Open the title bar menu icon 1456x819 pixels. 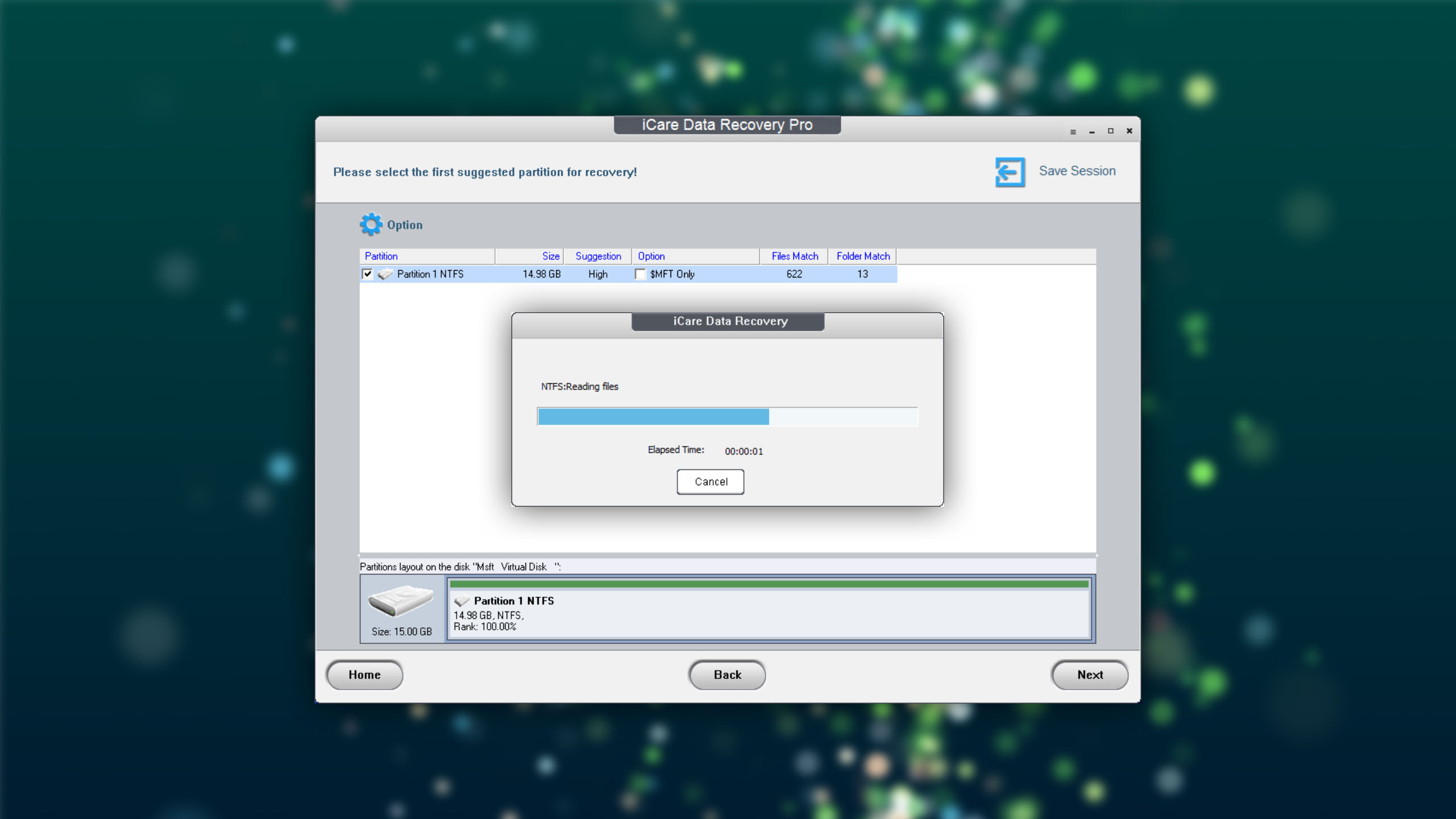tap(1073, 131)
